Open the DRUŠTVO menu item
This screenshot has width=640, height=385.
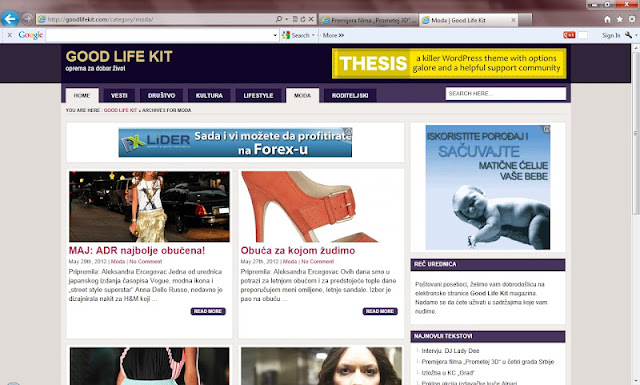[162, 96]
